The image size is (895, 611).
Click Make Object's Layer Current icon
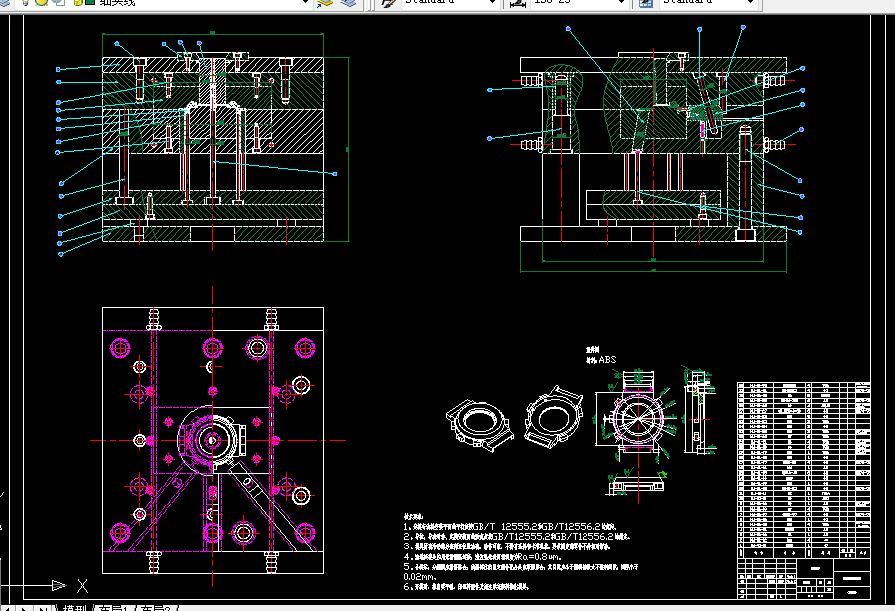pyautogui.click(x=323, y=3)
